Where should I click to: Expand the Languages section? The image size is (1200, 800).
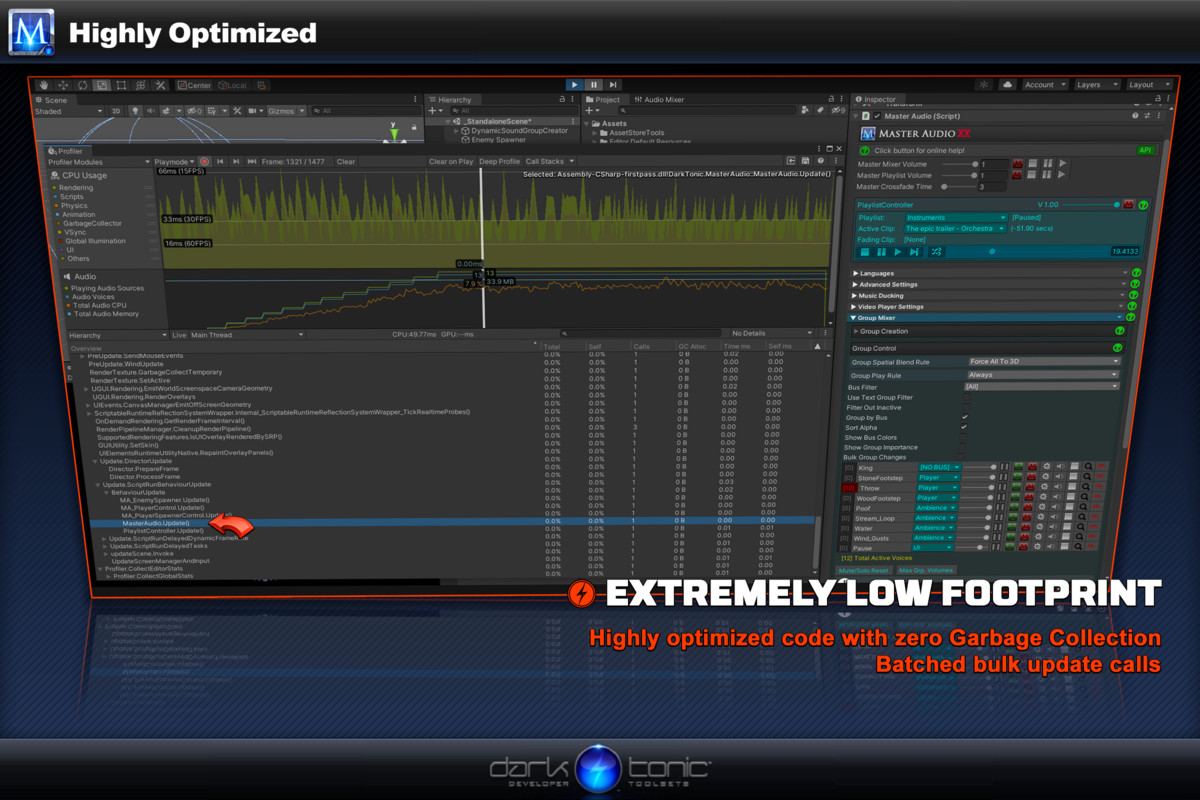pos(856,273)
